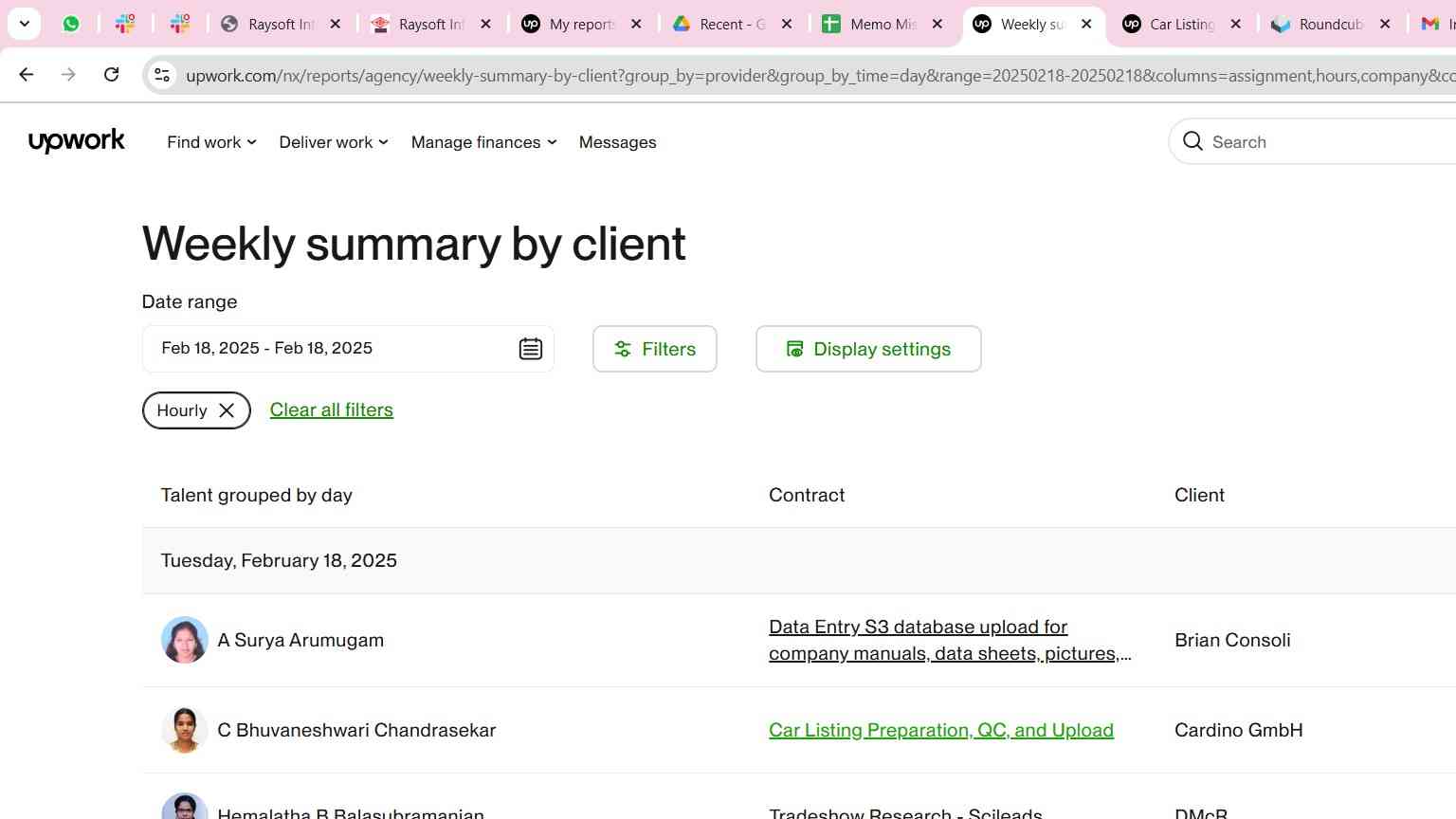Image resolution: width=1456 pixels, height=819 pixels.
Task: Close the Weekly summary tab
Action: click(x=1086, y=24)
